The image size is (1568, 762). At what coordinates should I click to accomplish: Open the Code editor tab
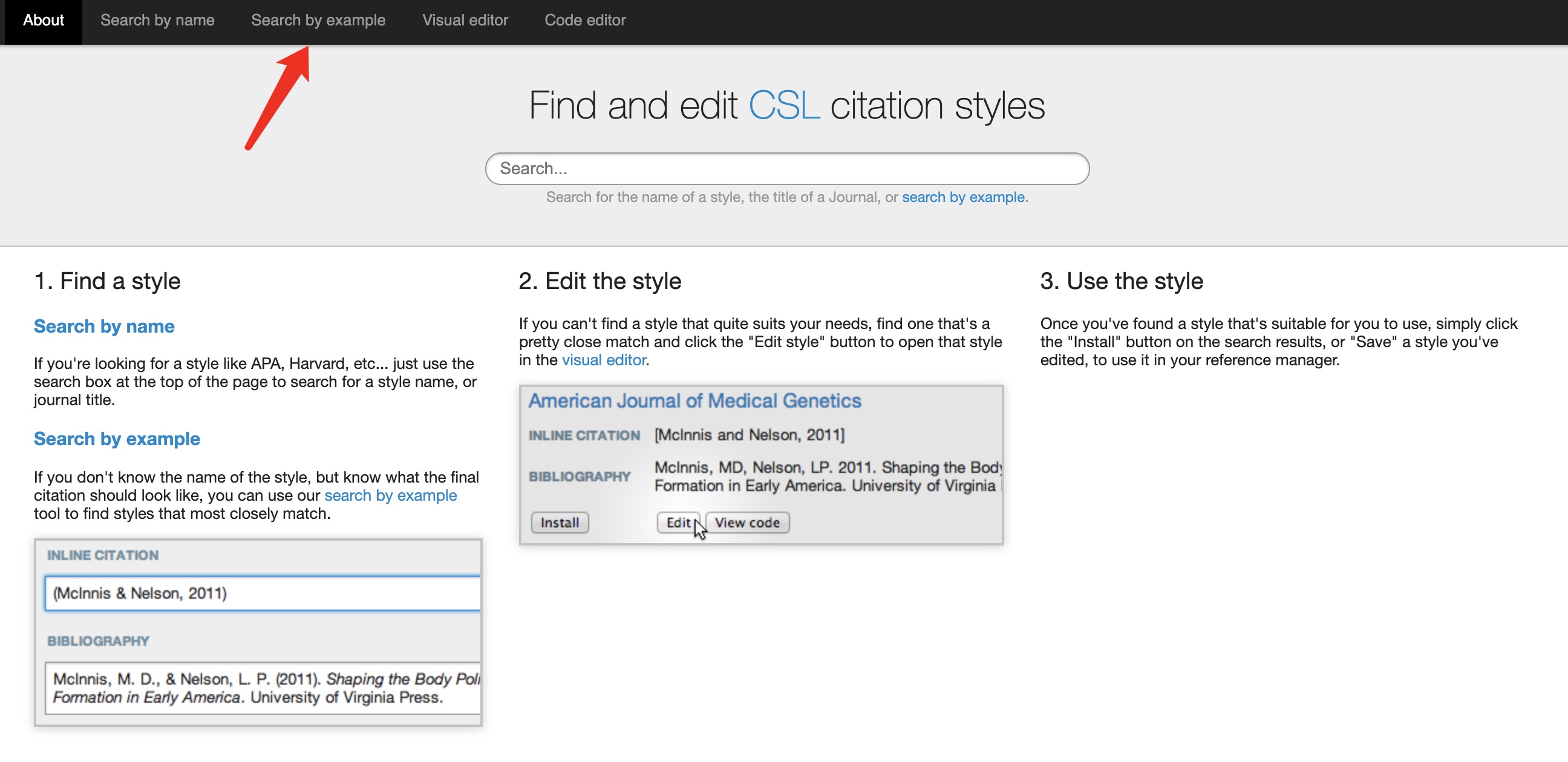pyautogui.click(x=585, y=20)
